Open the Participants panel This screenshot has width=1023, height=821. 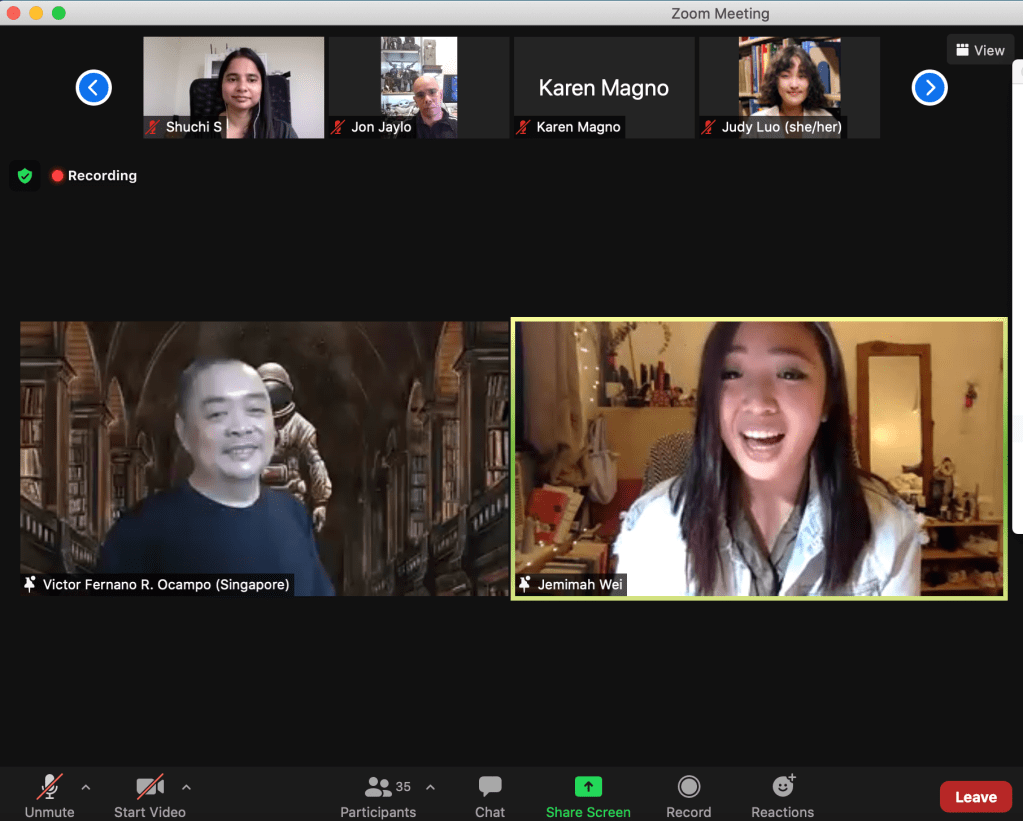pyautogui.click(x=378, y=788)
